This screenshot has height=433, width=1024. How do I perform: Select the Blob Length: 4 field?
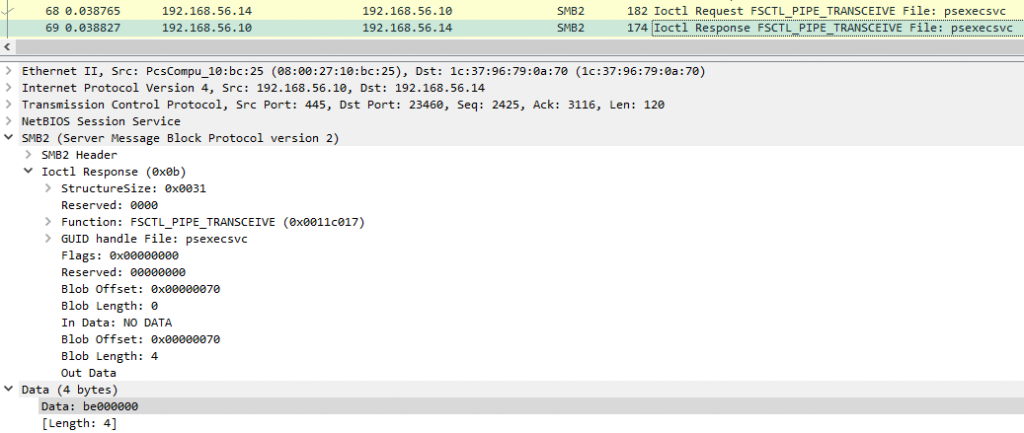pos(109,356)
